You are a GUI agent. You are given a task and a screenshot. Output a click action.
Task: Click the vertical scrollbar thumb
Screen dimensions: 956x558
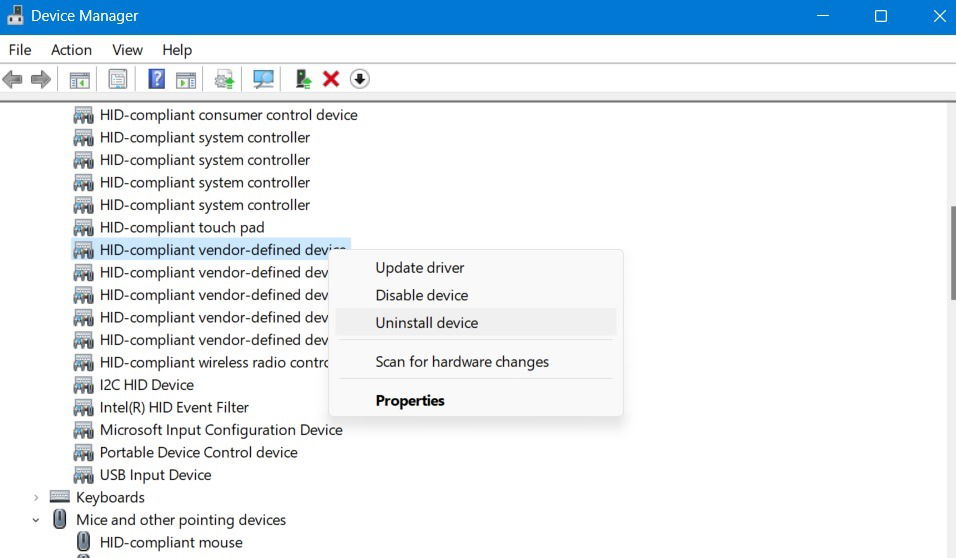point(952,253)
